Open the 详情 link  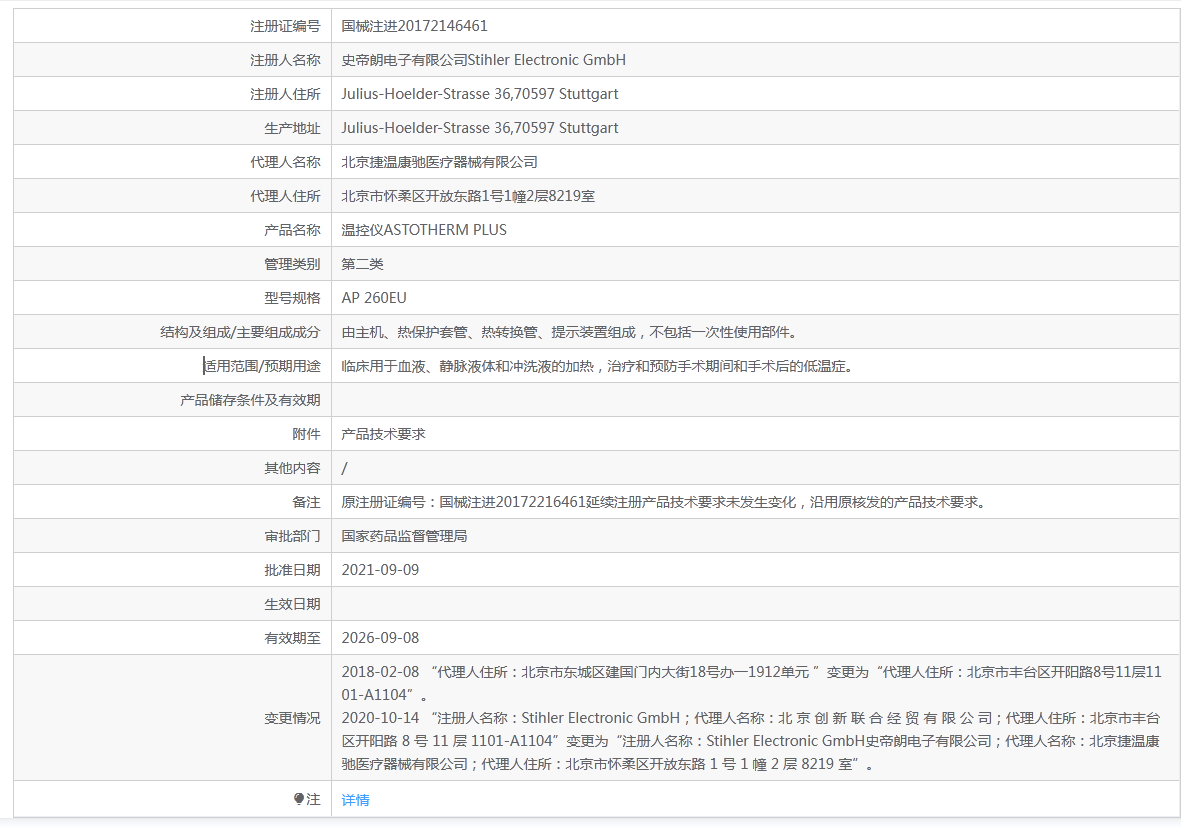point(355,800)
